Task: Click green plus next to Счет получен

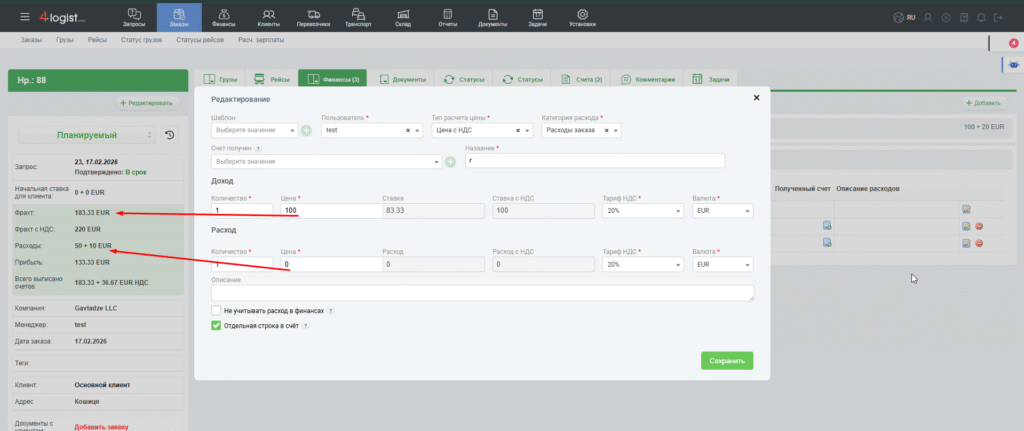Action: pos(450,162)
